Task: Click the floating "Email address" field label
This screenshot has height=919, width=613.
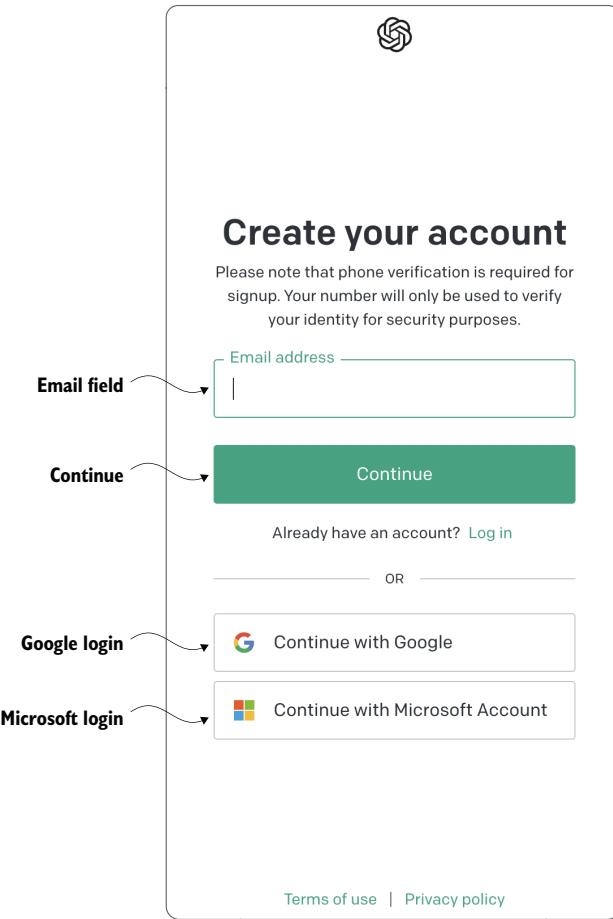Action: point(282,357)
